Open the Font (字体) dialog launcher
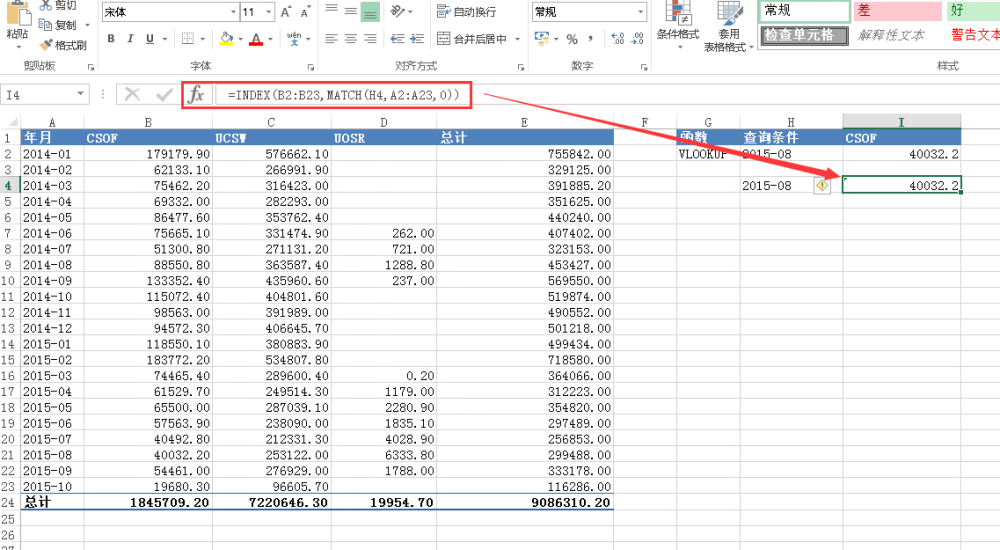The width and height of the screenshot is (1000, 550). coord(311,66)
